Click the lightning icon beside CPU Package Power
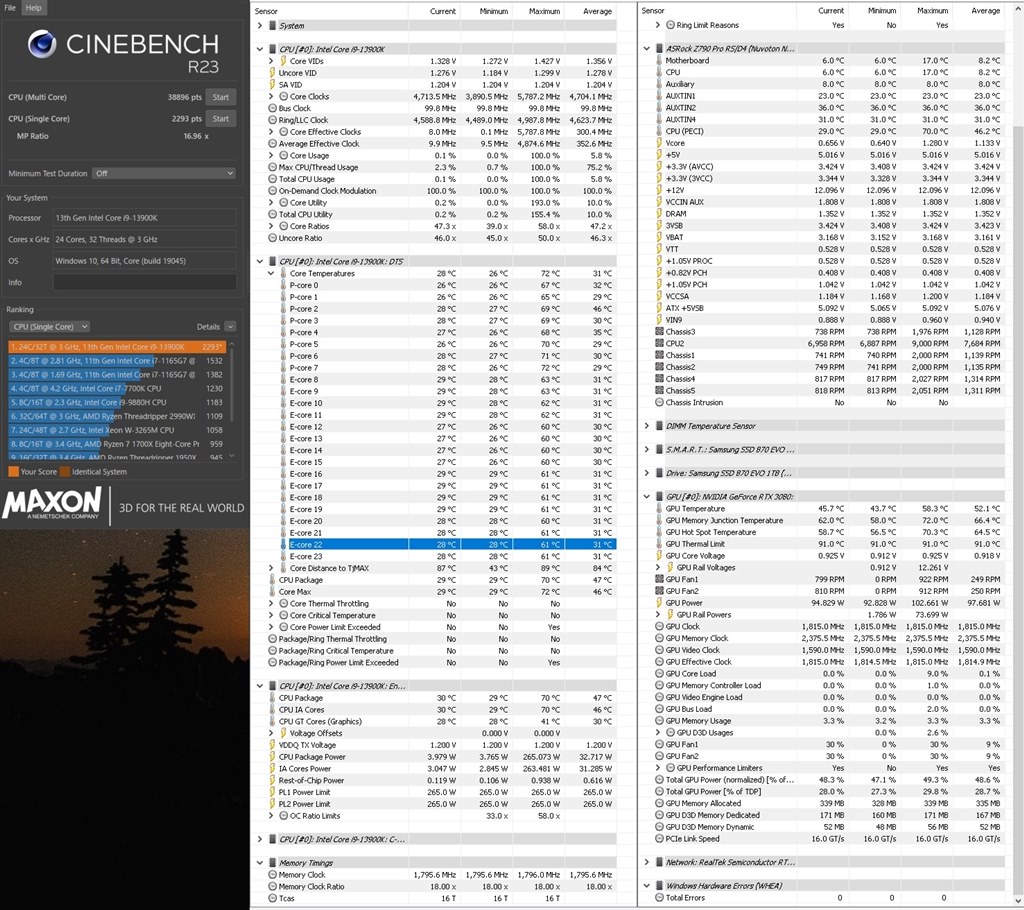The image size is (1024, 910). pyautogui.click(x=272, y=757)
